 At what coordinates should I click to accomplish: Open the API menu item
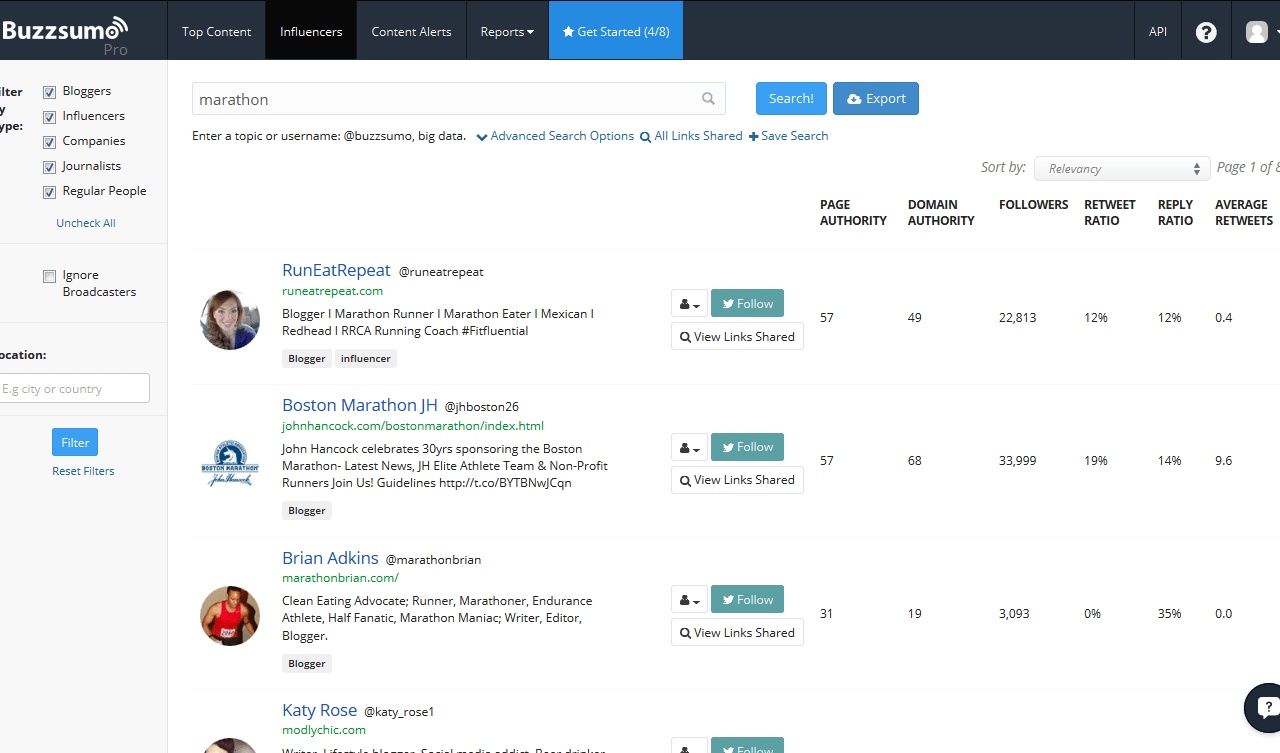[x=1158, y=32]
